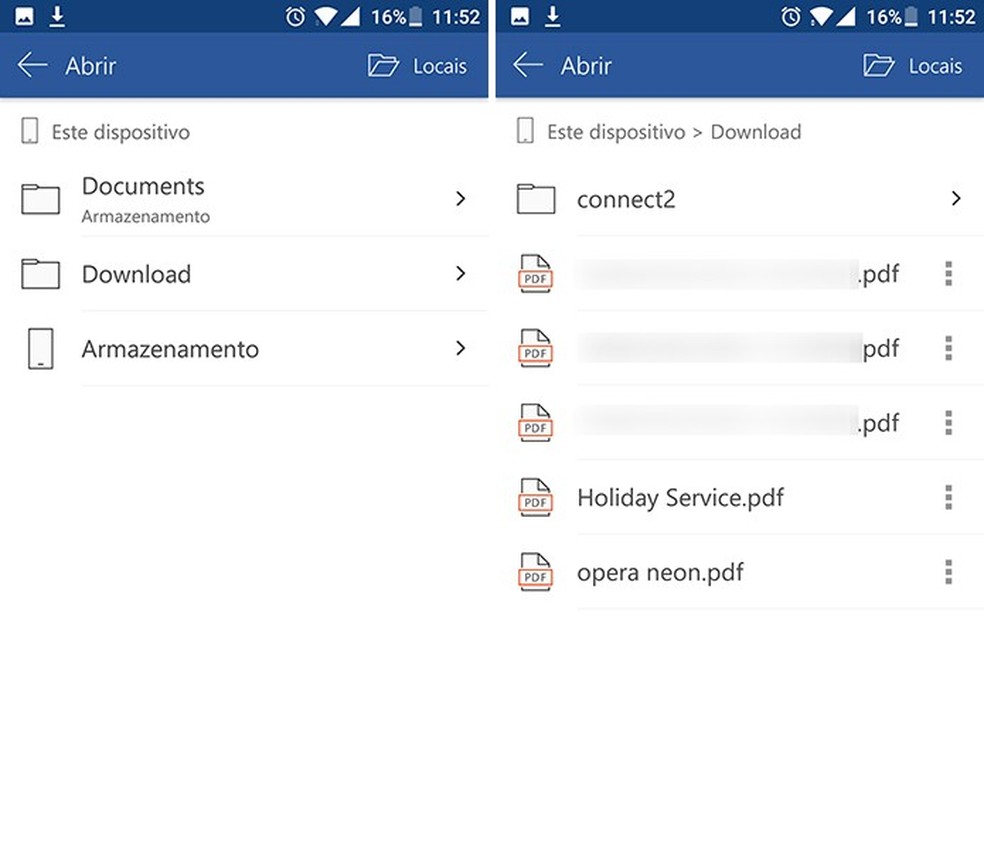Expand the Armazenamento entry with its arrow
The image size is (984, 868).
pos(461,348)
